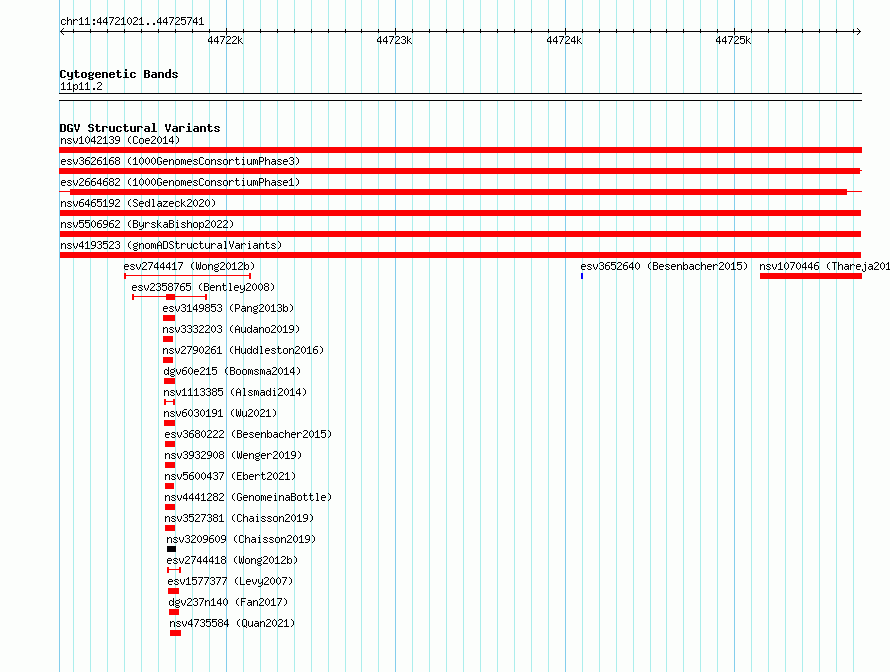Click the nsv4735584 (Quan2021) label

tap(232, 623)
